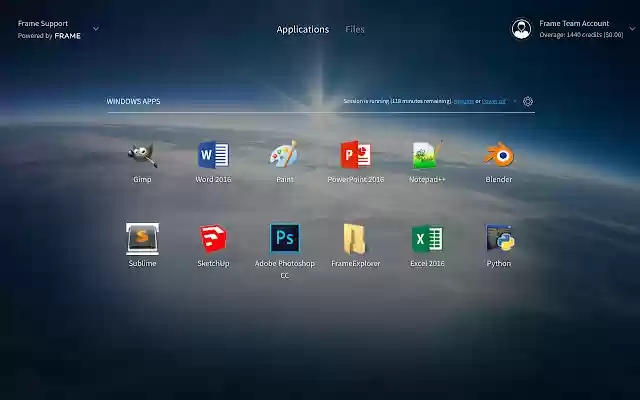Switch to the Files tab
This screenshot has width=640, height=400.
pyautogui.click(x=355, y=29)
